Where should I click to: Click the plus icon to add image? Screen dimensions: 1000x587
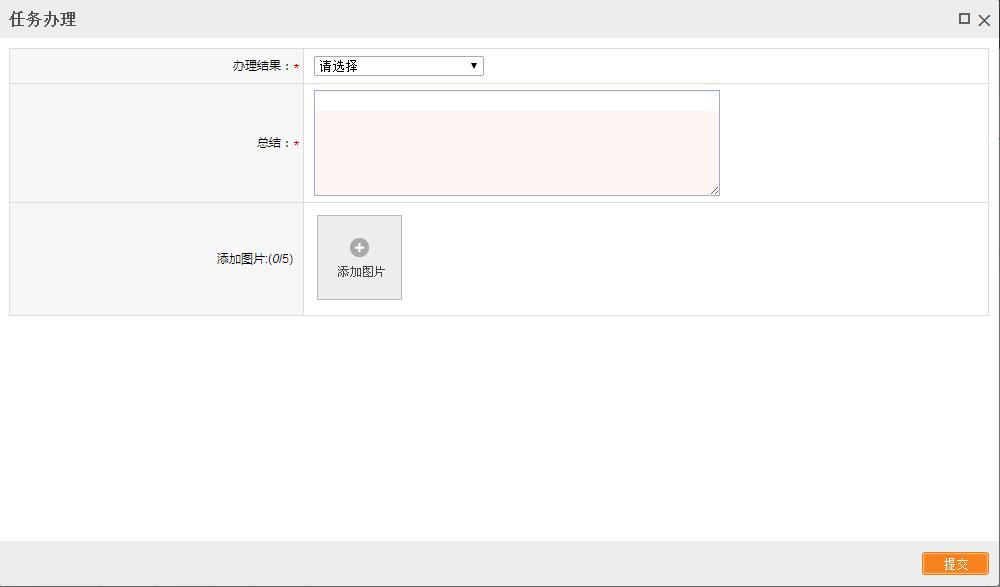pos(359,248)
